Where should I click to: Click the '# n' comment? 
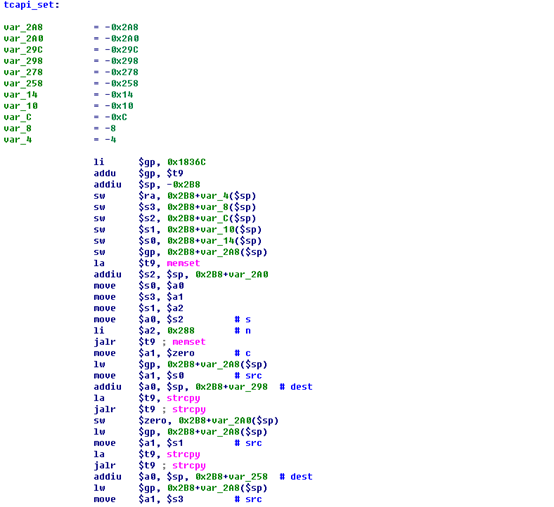243,331
